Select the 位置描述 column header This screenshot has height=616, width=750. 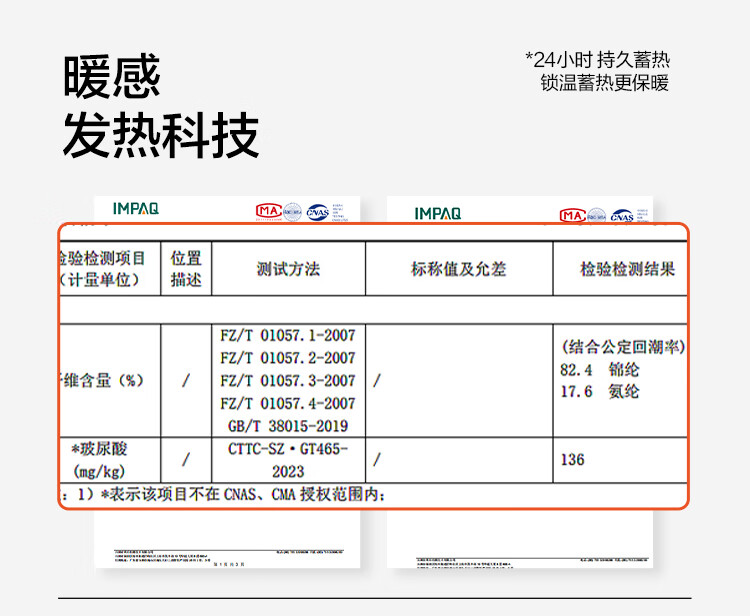(x=186, y=269)
